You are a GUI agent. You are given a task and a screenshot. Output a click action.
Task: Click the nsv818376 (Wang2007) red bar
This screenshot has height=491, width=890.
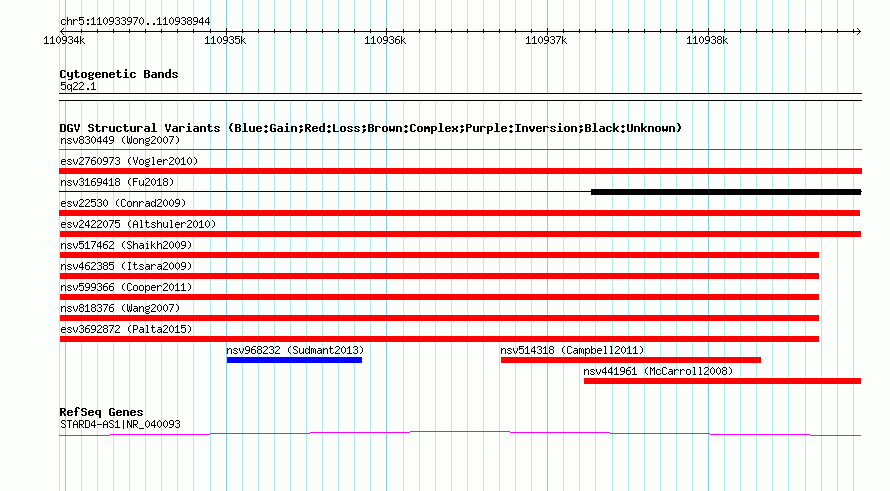pyautogui.click(x=439, y=318)
